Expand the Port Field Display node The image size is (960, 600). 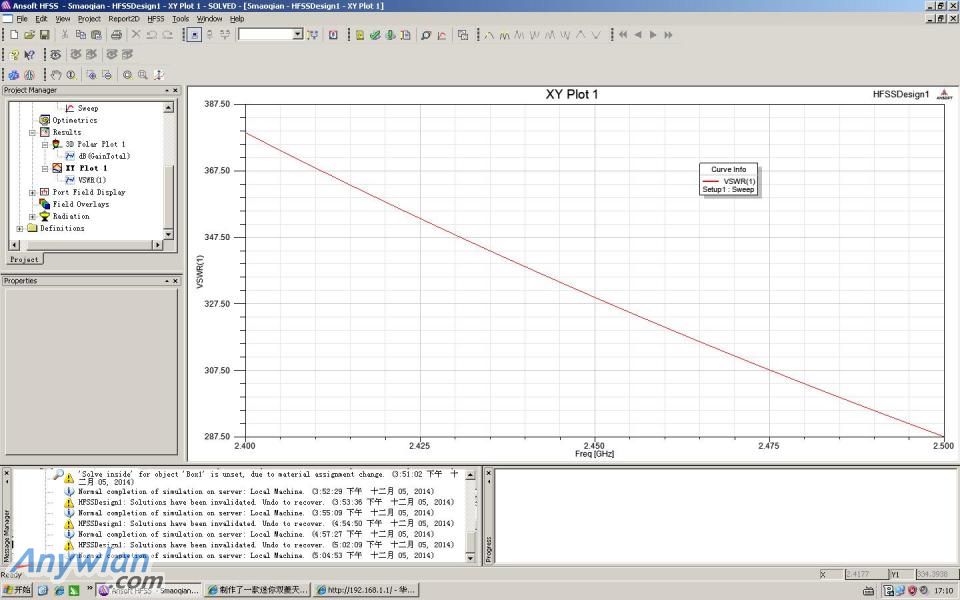click(32, 192)
